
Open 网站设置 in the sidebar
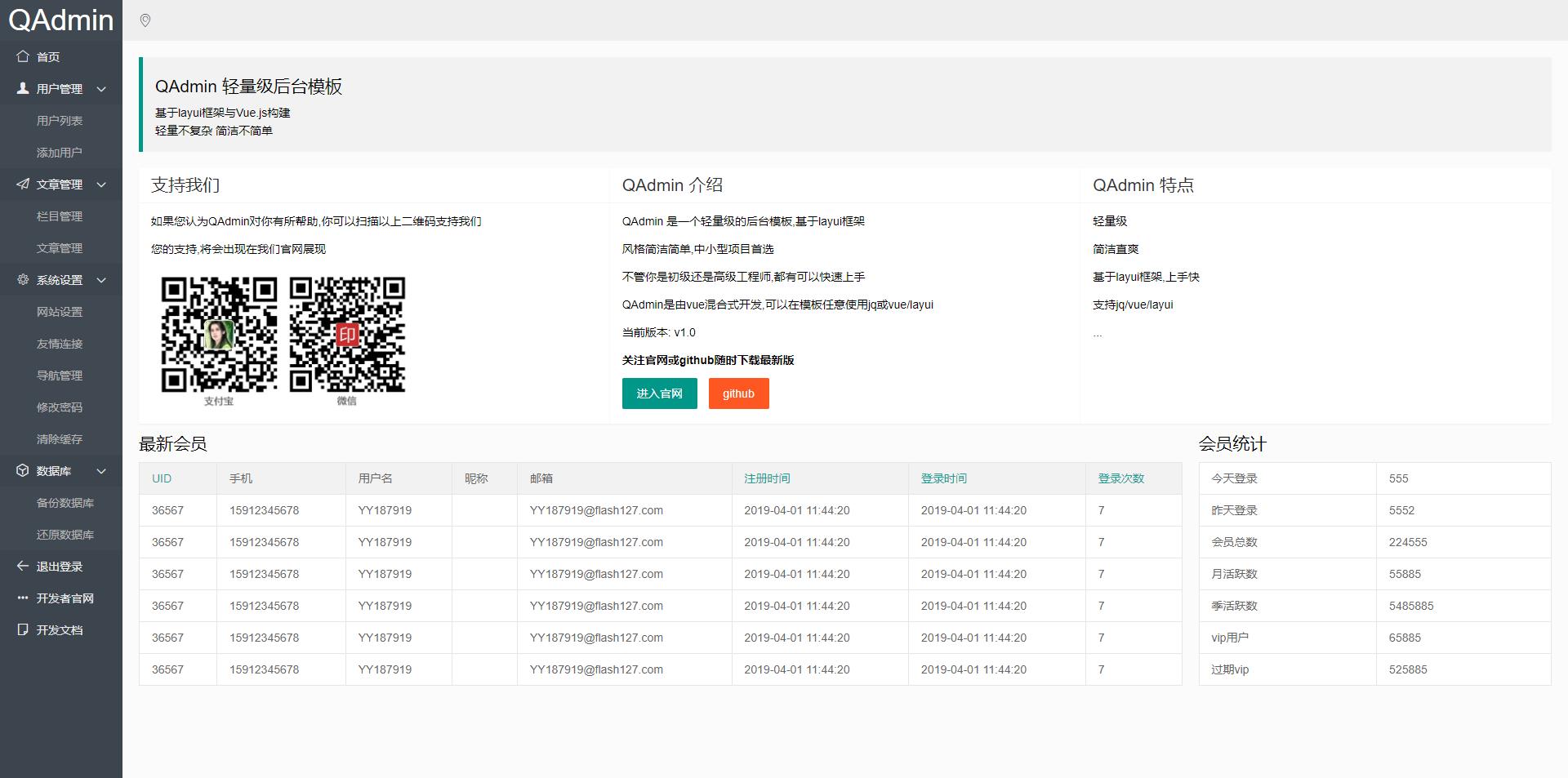pos(60,312)
